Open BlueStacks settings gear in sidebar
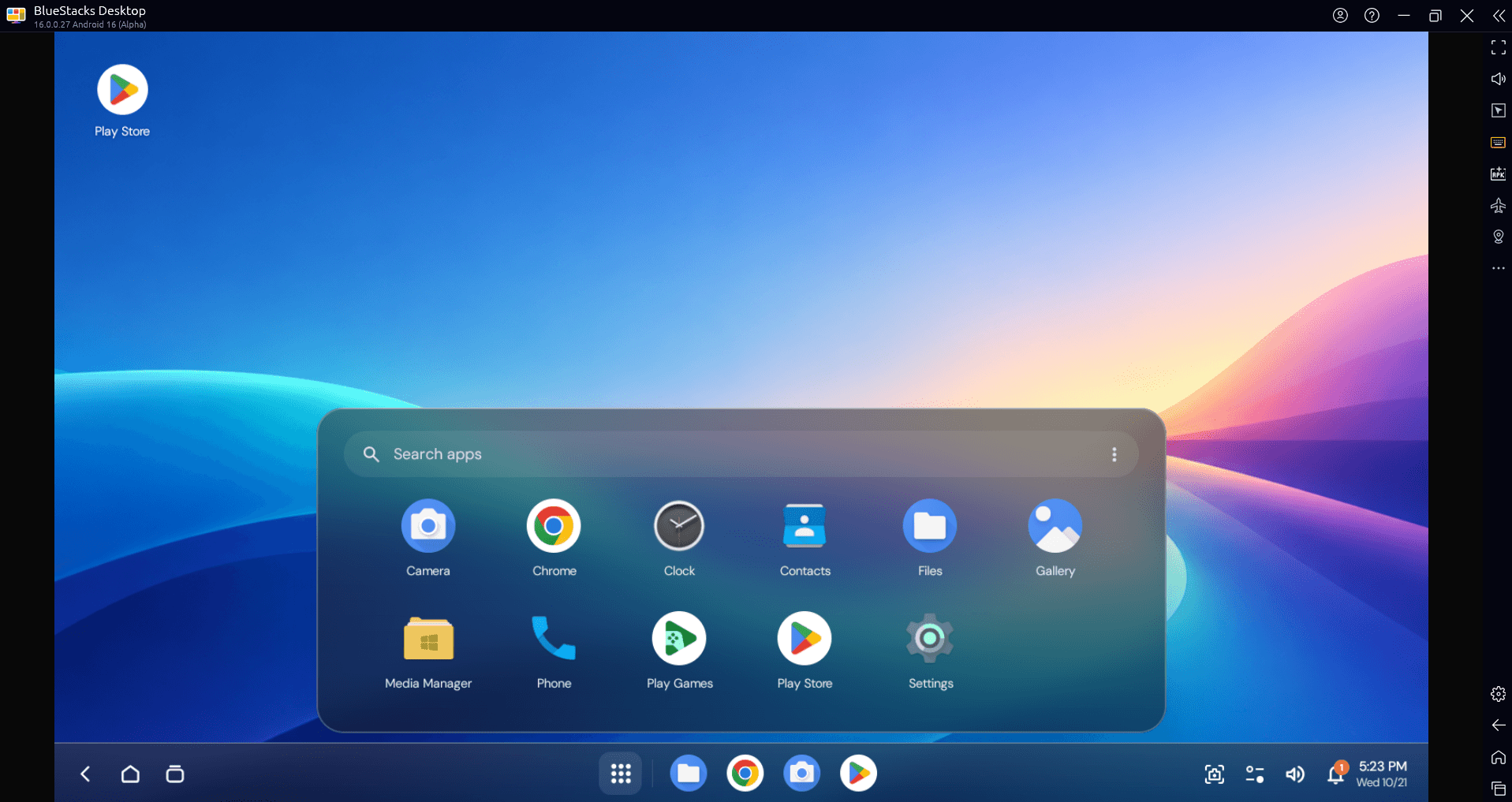 (1499, 694)
